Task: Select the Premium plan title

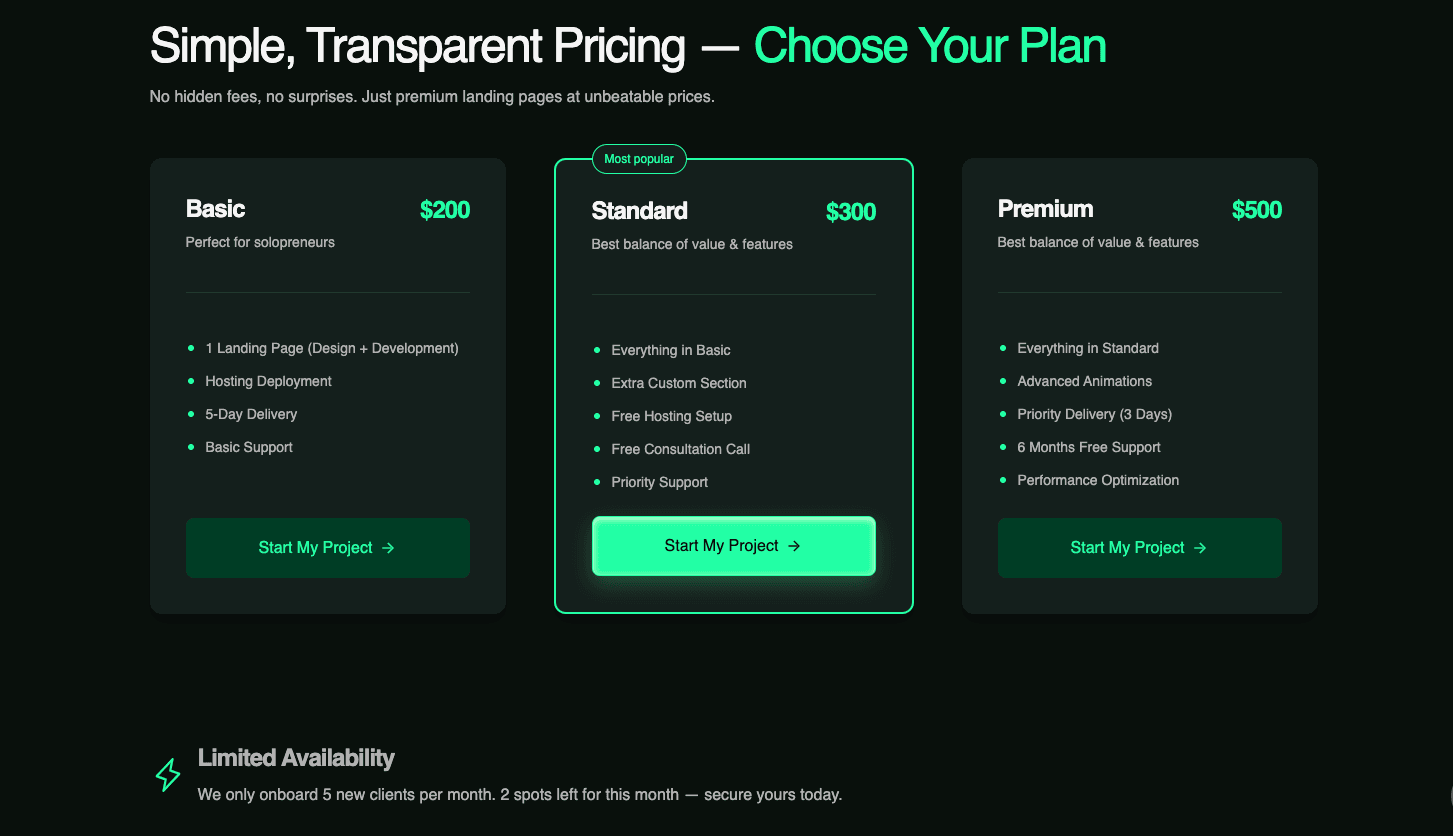Action: [x=1045, y=209]
